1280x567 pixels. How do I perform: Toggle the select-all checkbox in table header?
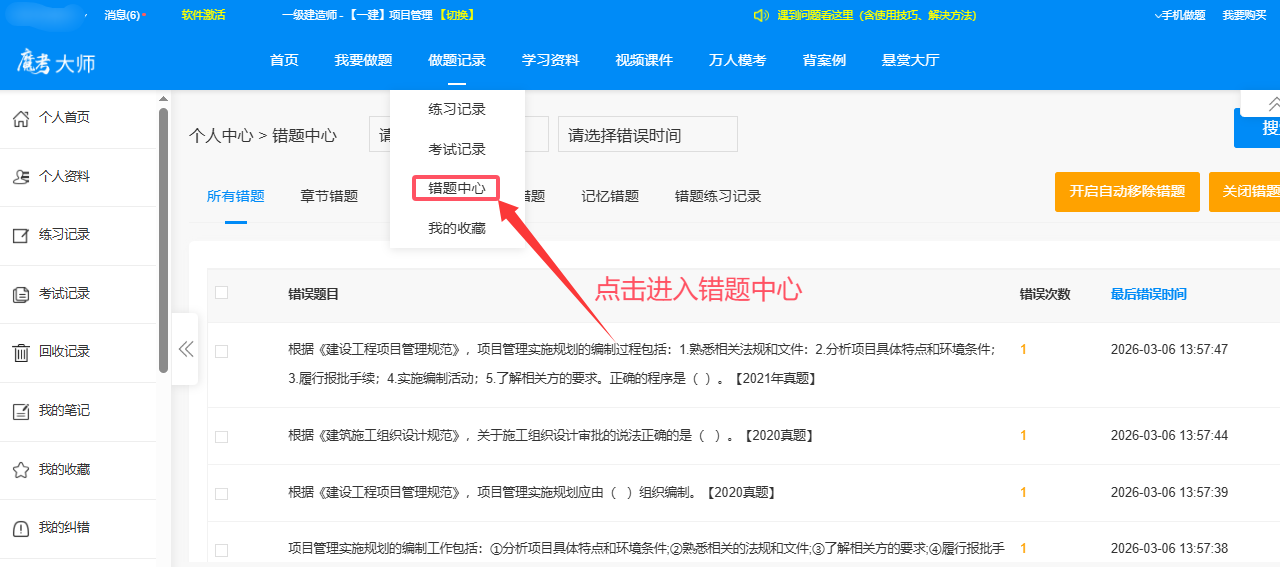pyautogui.click(x=221, y=293)
